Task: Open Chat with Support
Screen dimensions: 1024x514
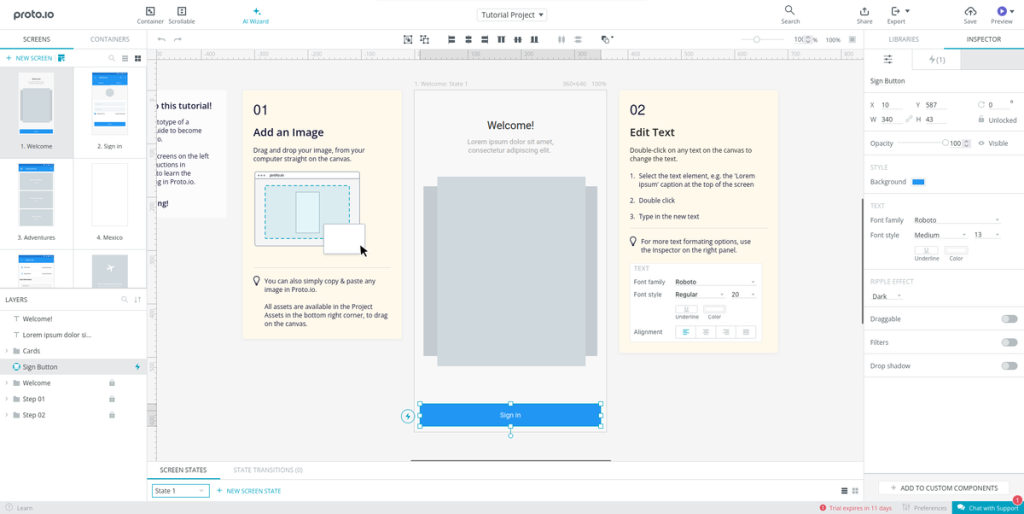Action: pos(988,507)
